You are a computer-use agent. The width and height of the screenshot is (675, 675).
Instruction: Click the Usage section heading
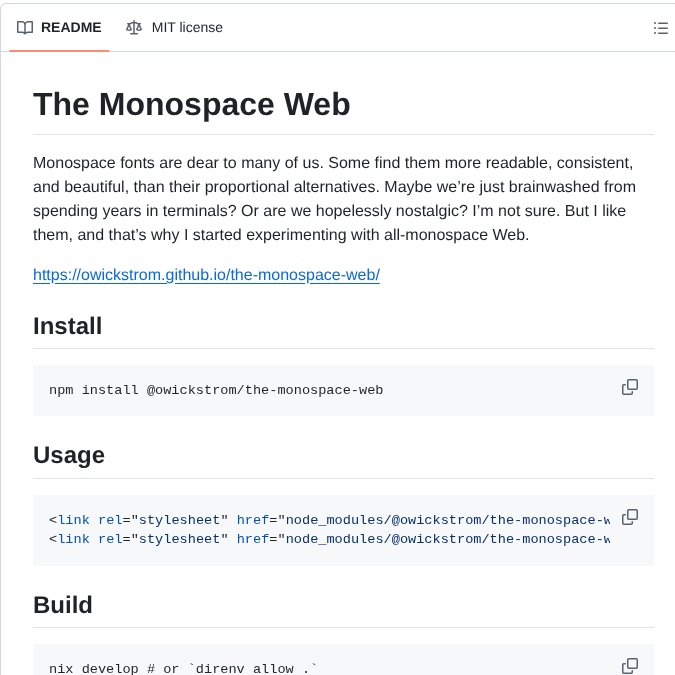coord(69,455)
